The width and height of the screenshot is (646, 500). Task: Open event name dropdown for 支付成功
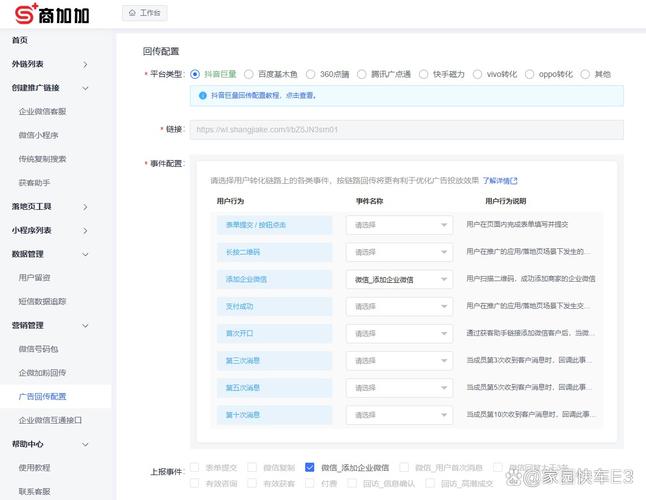pos(399,306)
